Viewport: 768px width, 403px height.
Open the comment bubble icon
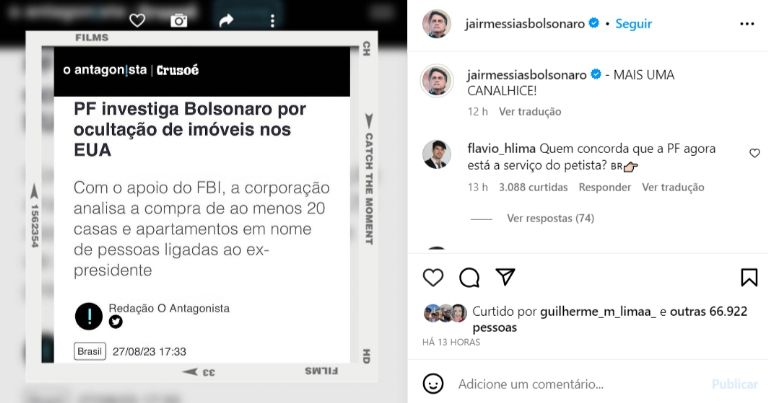click(469, 278)
